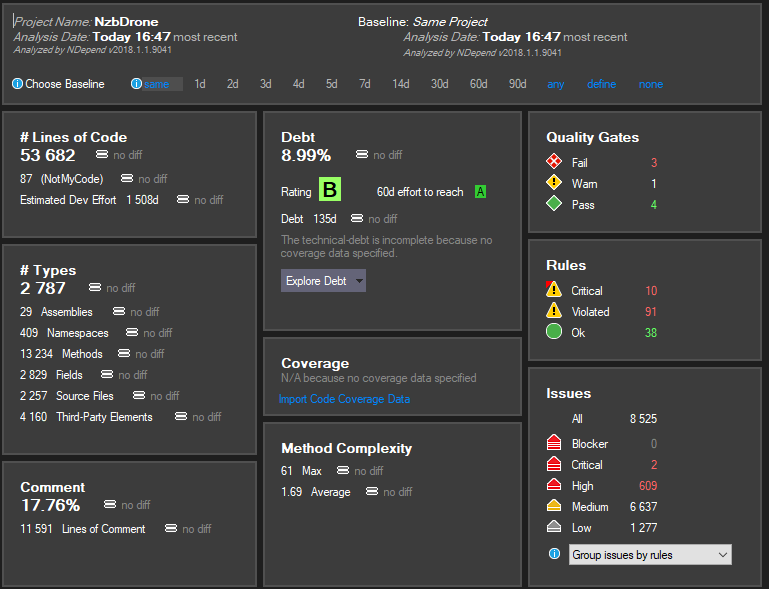Click the small green A rating badge

481,192
